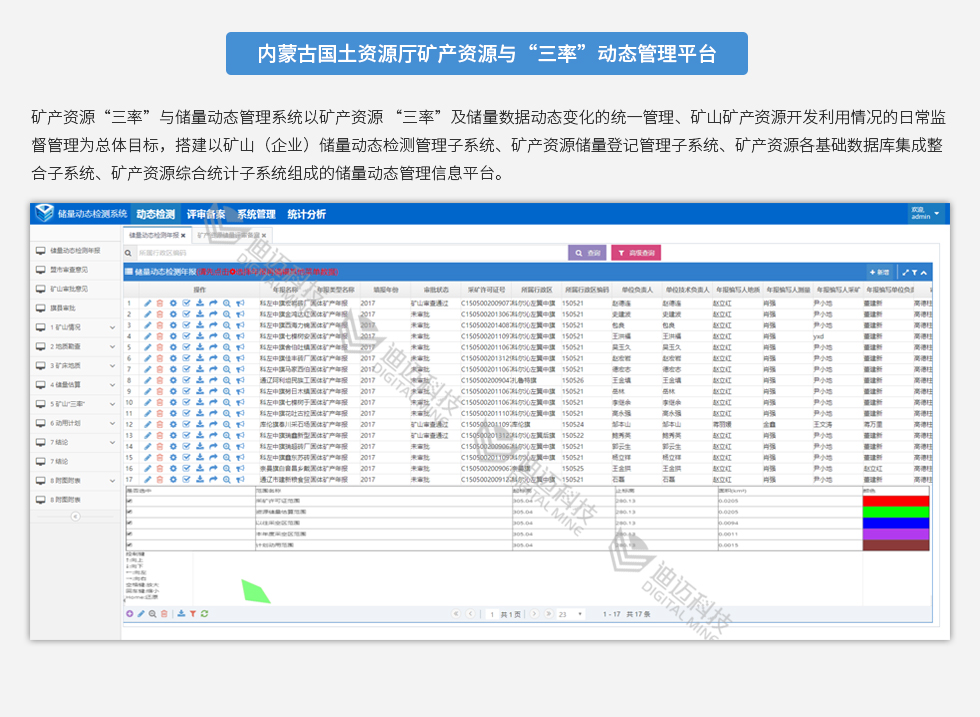Click the green refresh icon in bottom toolbar
This screenshot has width=980, height=717.
coord(204,613)
